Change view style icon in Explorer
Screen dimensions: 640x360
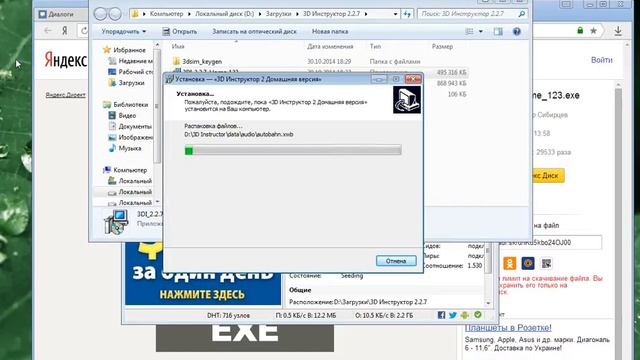[469, 31]
